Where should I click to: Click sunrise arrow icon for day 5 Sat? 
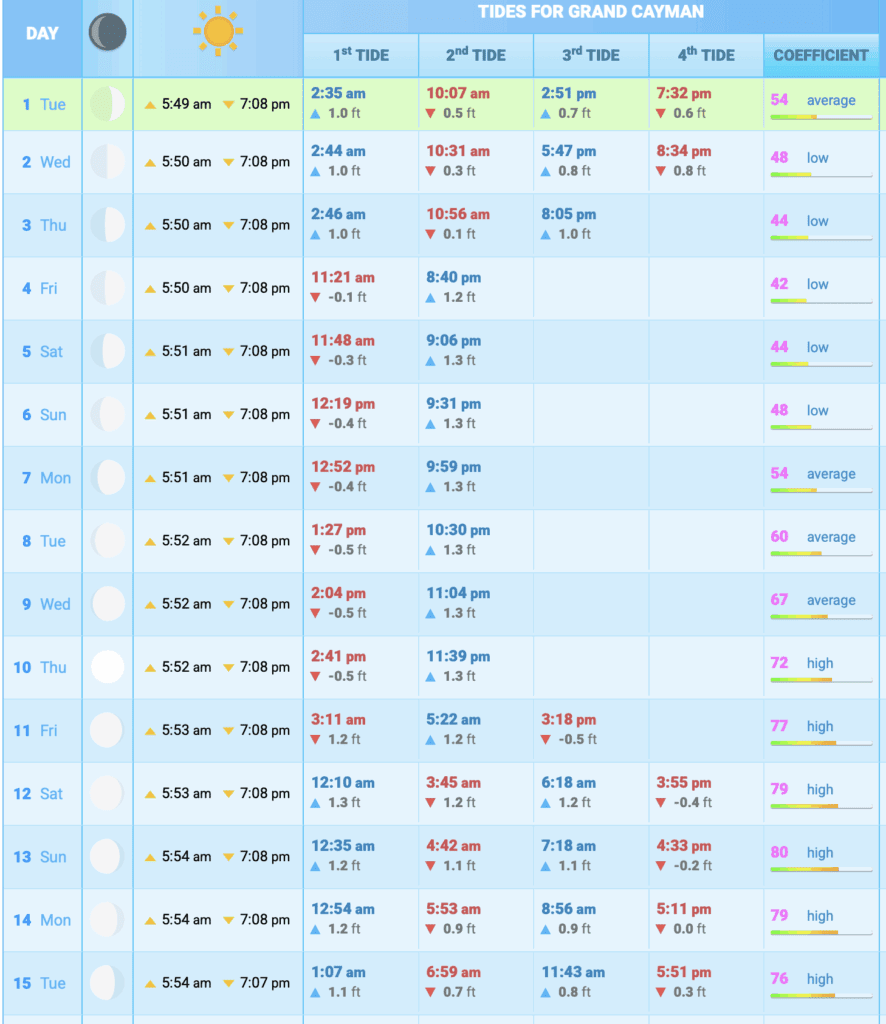[150, 352]
